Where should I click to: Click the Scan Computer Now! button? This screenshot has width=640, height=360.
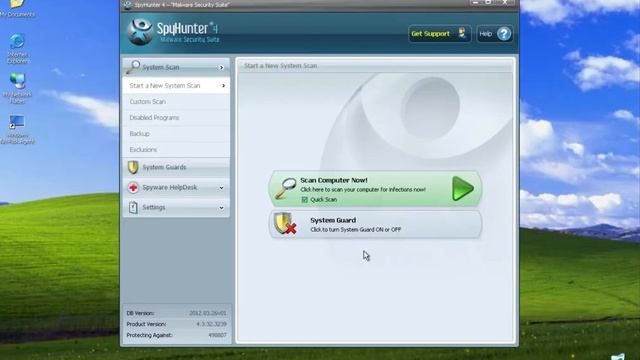pyautogui.click(x=375, y=189)
